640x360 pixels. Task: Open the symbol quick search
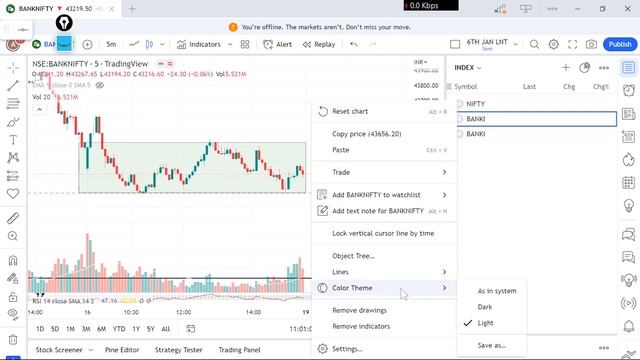click(x=534, y=44)
